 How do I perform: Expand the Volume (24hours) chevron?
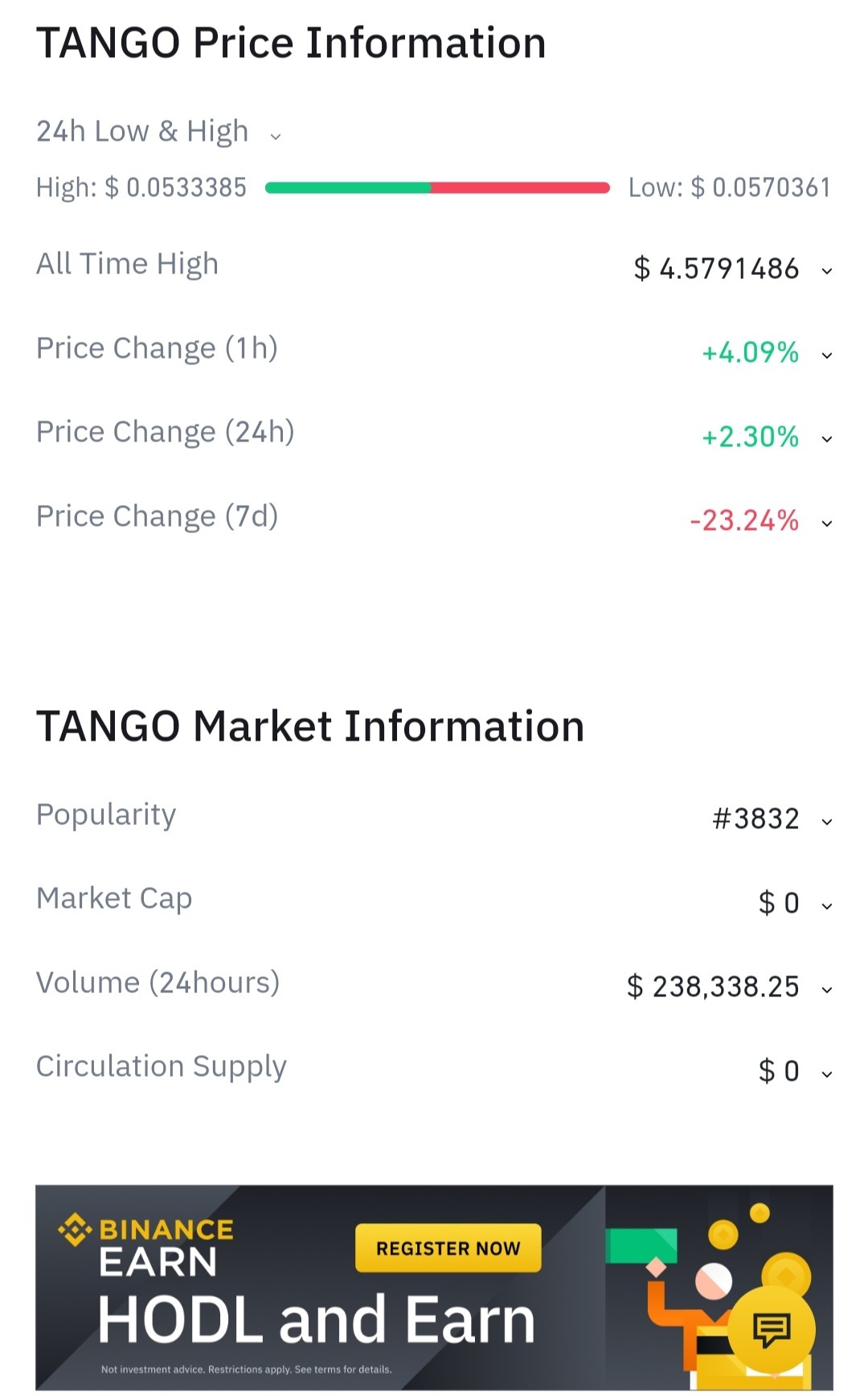826,990
